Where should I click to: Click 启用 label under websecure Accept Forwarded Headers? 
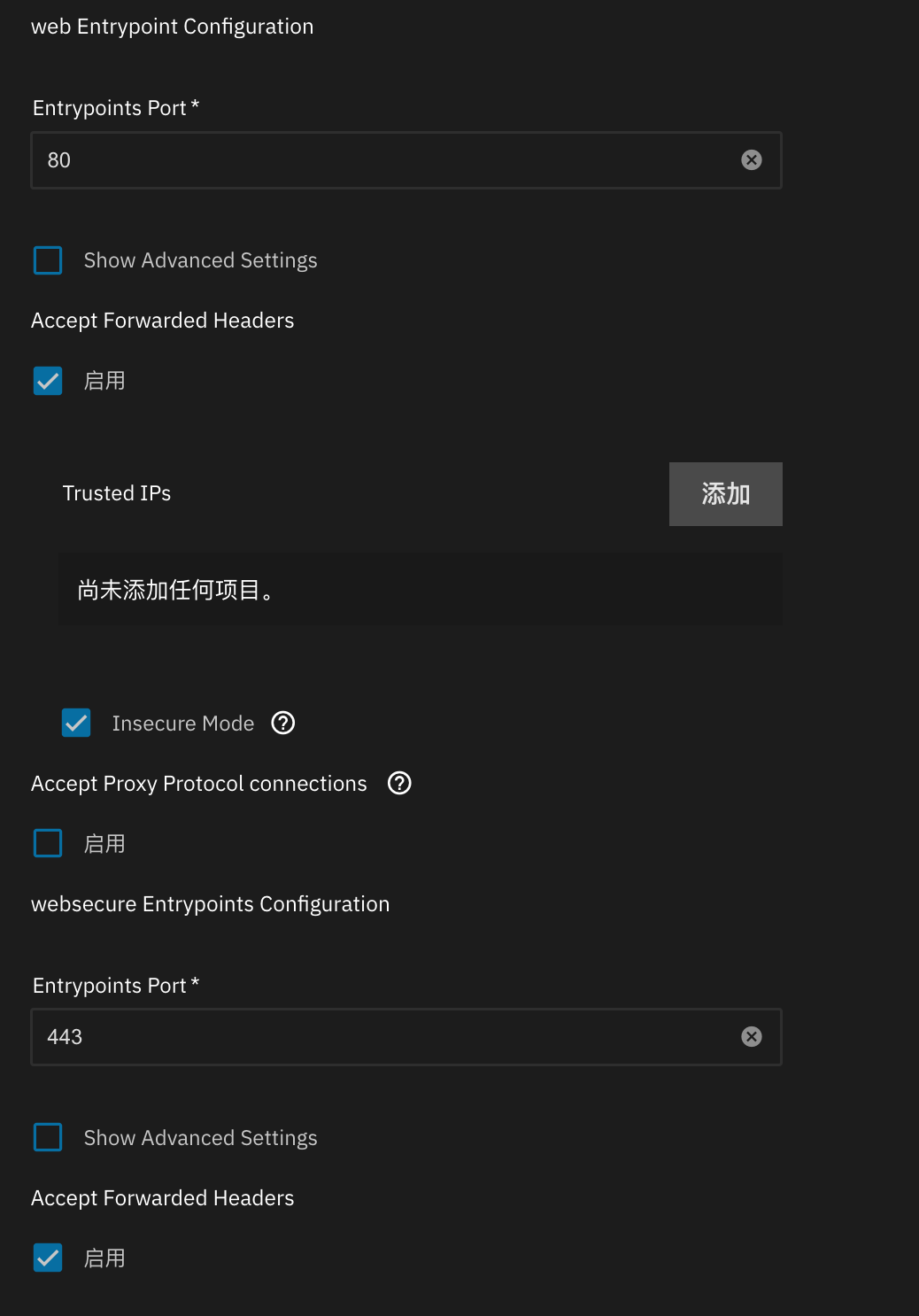tap(104, 1258)
